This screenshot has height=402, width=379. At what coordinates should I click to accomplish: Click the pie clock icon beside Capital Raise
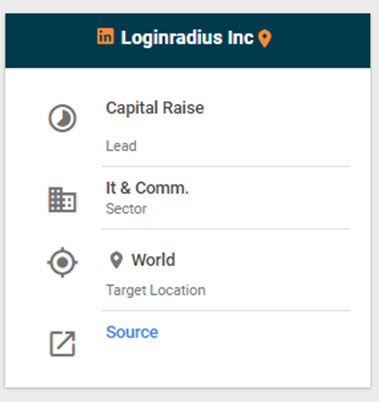coord(62,118)
